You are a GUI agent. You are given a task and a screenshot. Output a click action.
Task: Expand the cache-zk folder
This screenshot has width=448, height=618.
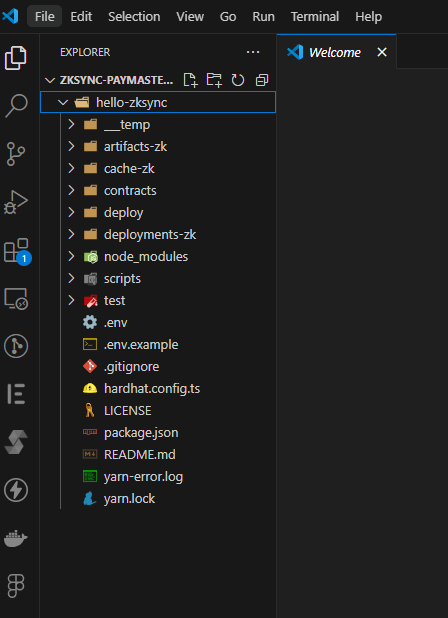(71, 169)
